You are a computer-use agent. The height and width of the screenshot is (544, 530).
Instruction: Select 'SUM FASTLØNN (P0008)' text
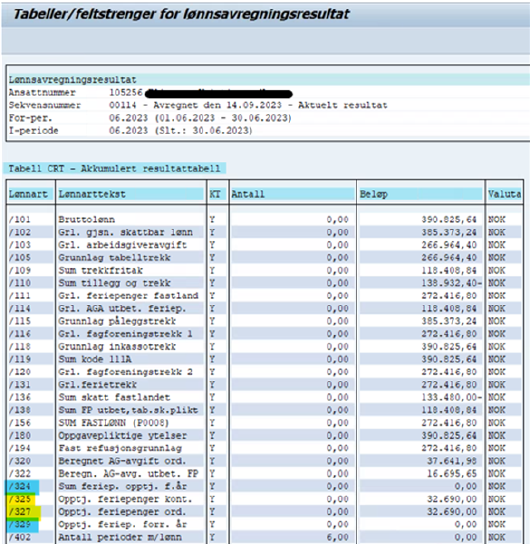[x=113, y=423]
